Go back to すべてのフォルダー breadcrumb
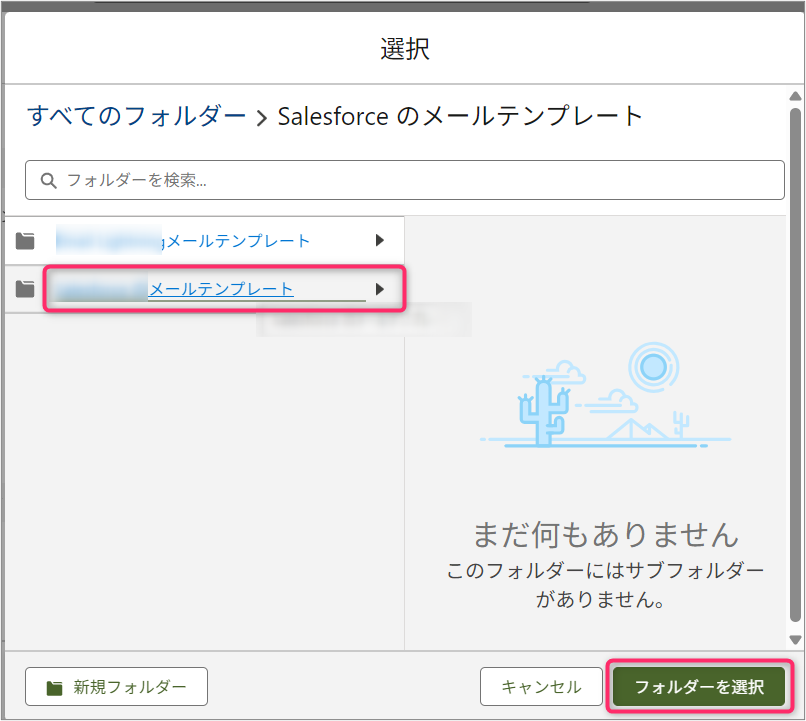806x721 pixels. (x=137, y=116)
